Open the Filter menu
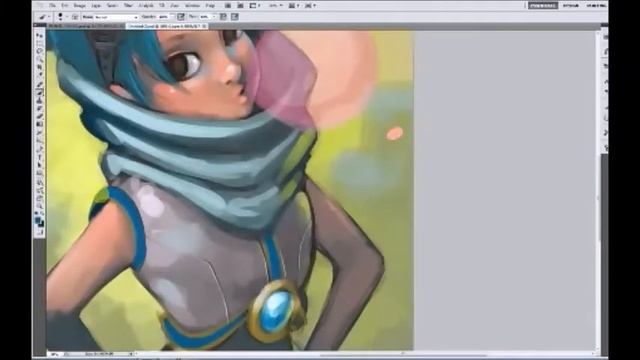The width and height of the screenshot is (640, 360). point(128,6)
